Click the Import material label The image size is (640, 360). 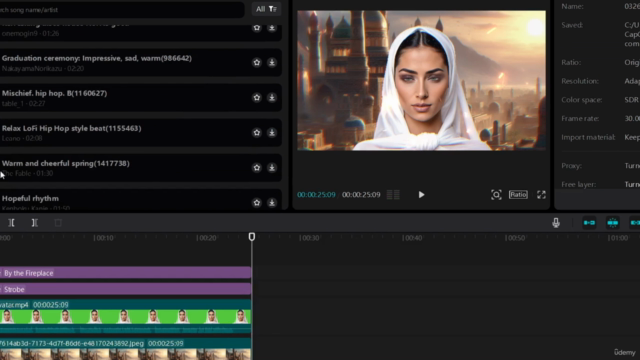[588, 138]
